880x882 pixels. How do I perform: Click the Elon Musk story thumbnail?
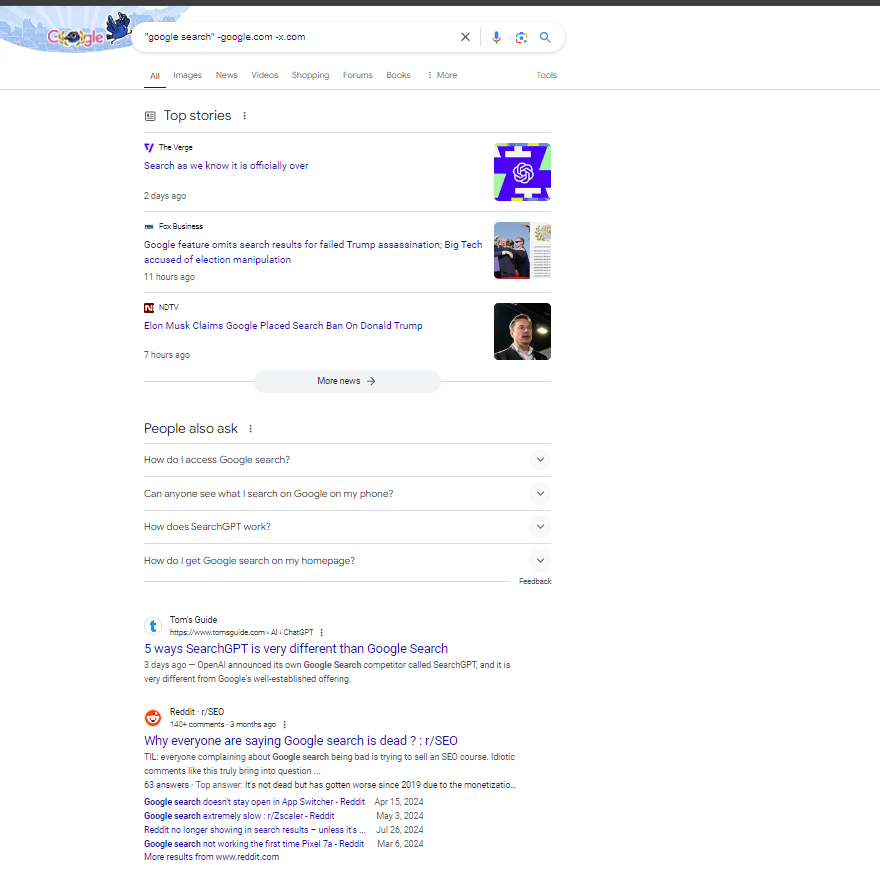point(522,331)
